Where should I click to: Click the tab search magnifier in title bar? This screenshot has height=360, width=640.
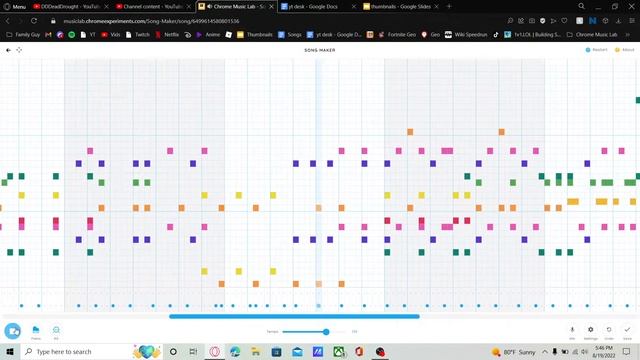[581, 6]
